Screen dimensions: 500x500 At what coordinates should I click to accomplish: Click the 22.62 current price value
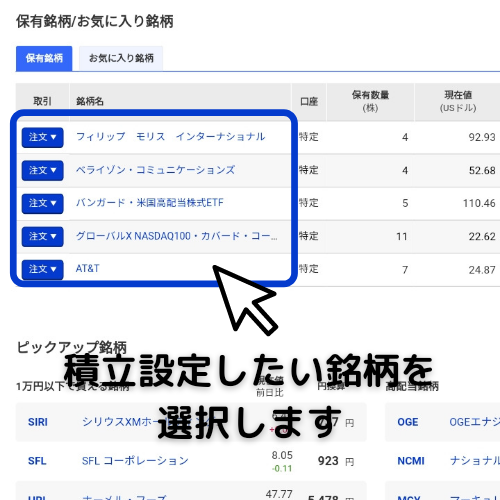coord(482,236)
